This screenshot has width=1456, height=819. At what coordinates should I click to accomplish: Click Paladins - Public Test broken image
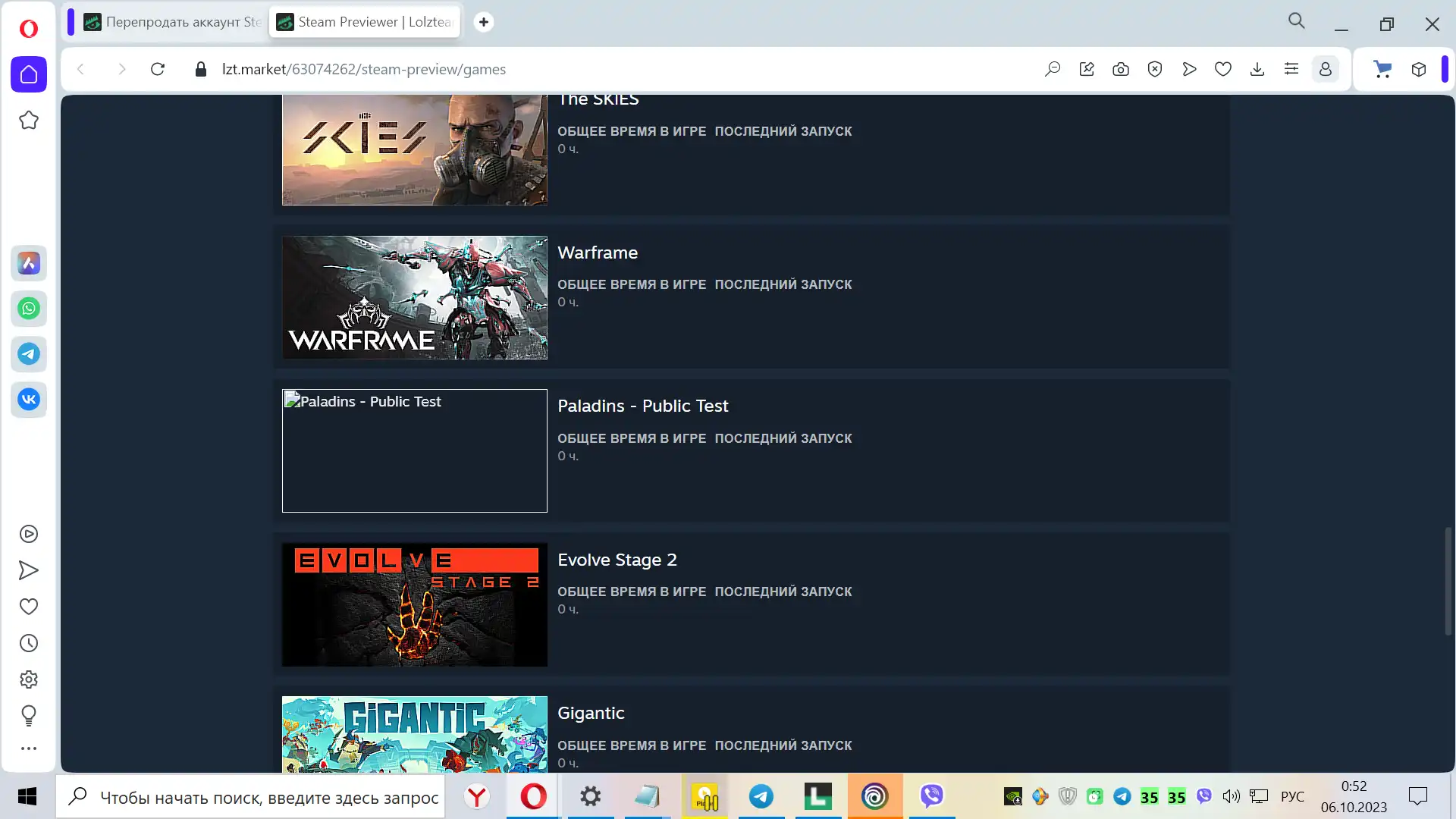415,450
